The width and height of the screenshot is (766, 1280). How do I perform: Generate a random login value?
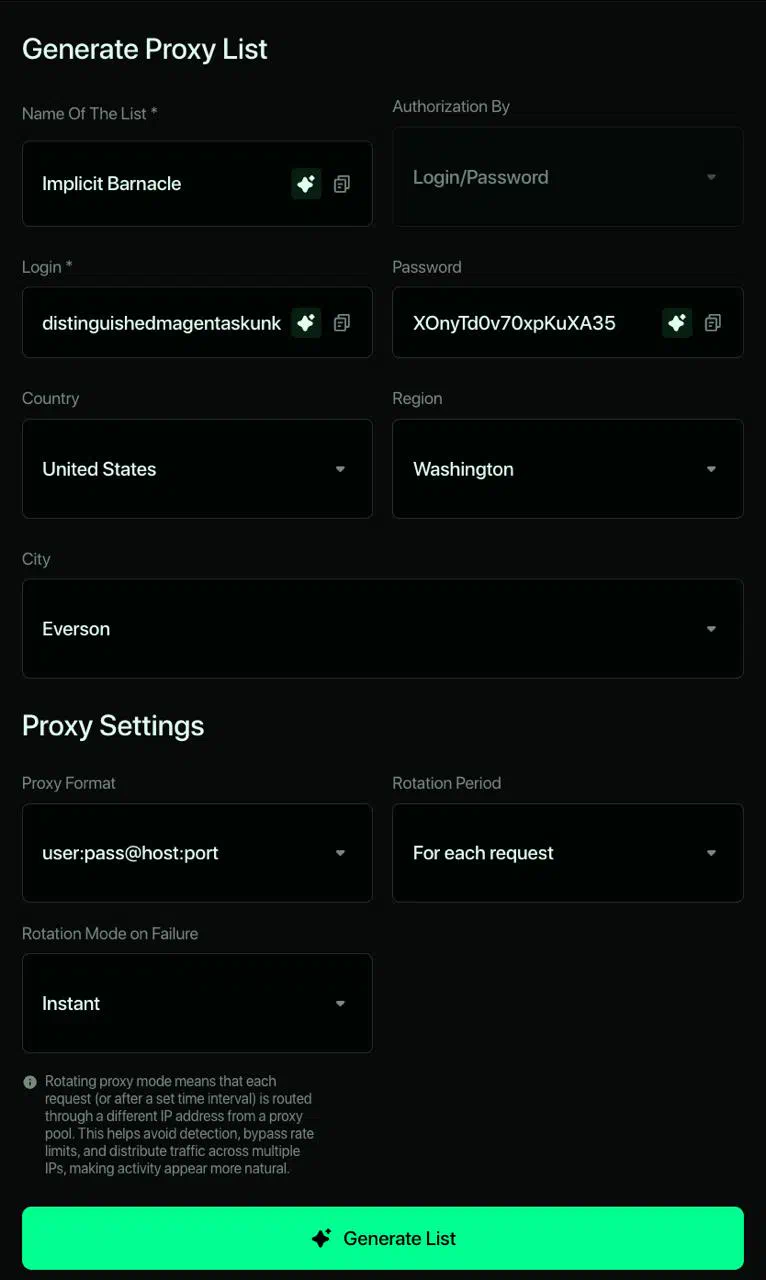(306, 322)
